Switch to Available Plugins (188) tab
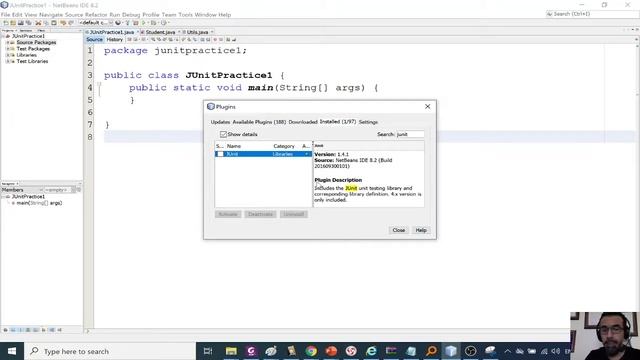This screenshot has height=360, width=640. pyautogui.click(x=259, y=122)
